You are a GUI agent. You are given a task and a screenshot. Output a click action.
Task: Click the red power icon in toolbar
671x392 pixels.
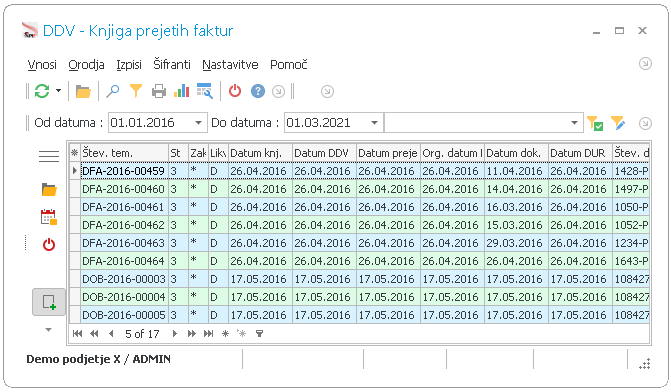(x=235, y=91)
